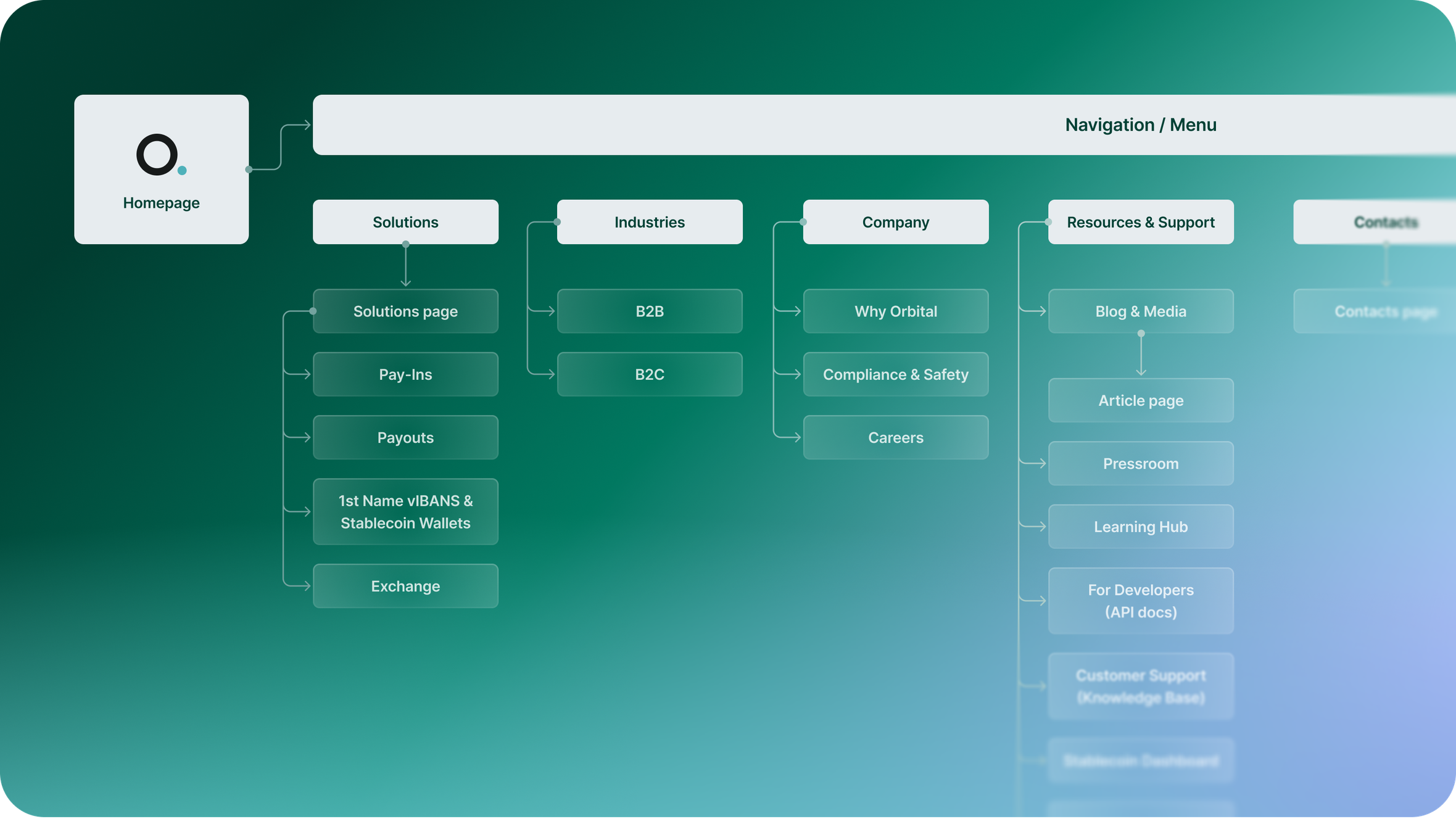Select the Payouts node
The height and width of the screenshot is (832, 1456).
405,437
